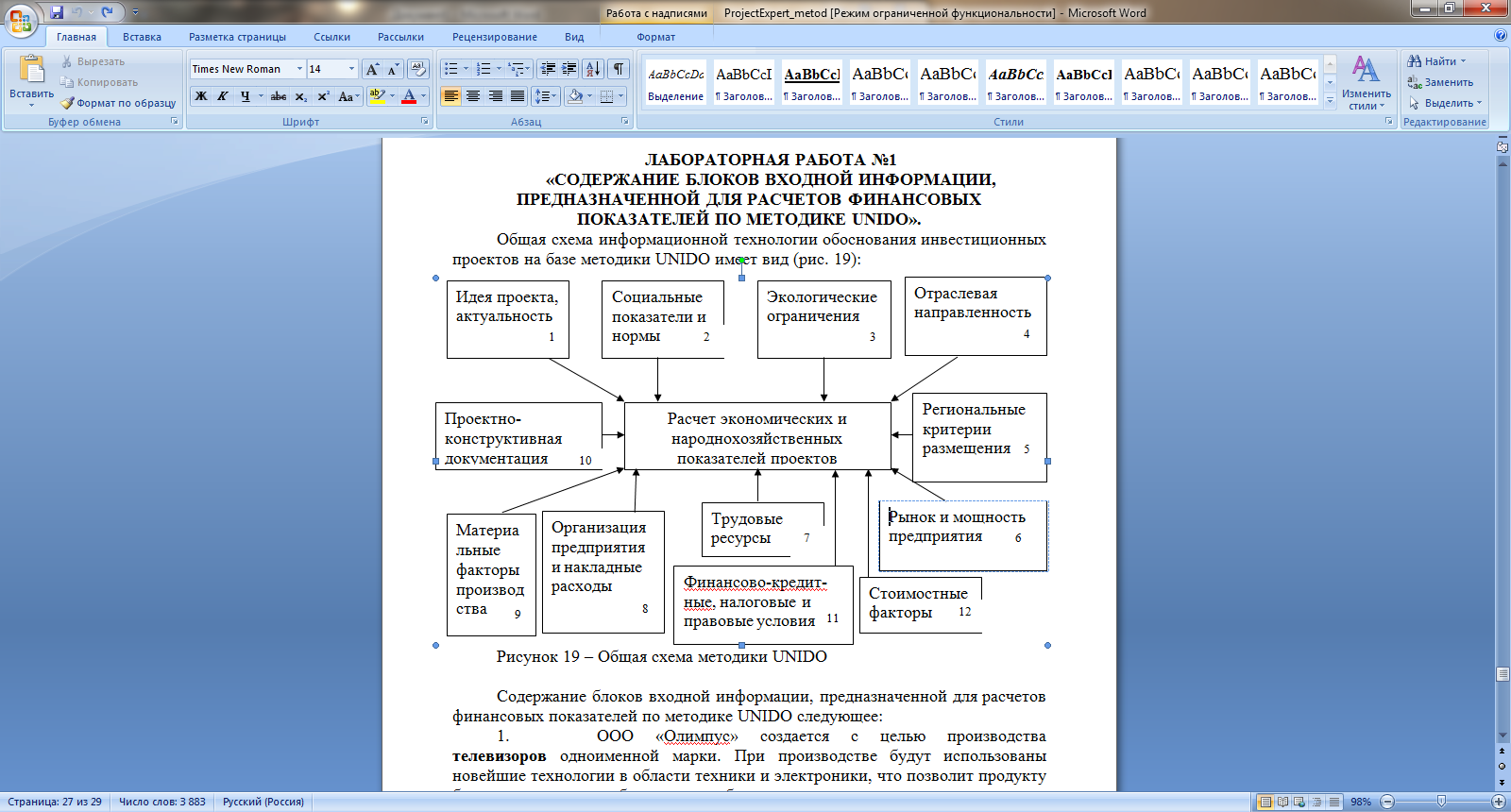Switch to the Вставка ribbon tab
This screenshot has height=812, width=1511.
tap(142, 37)
